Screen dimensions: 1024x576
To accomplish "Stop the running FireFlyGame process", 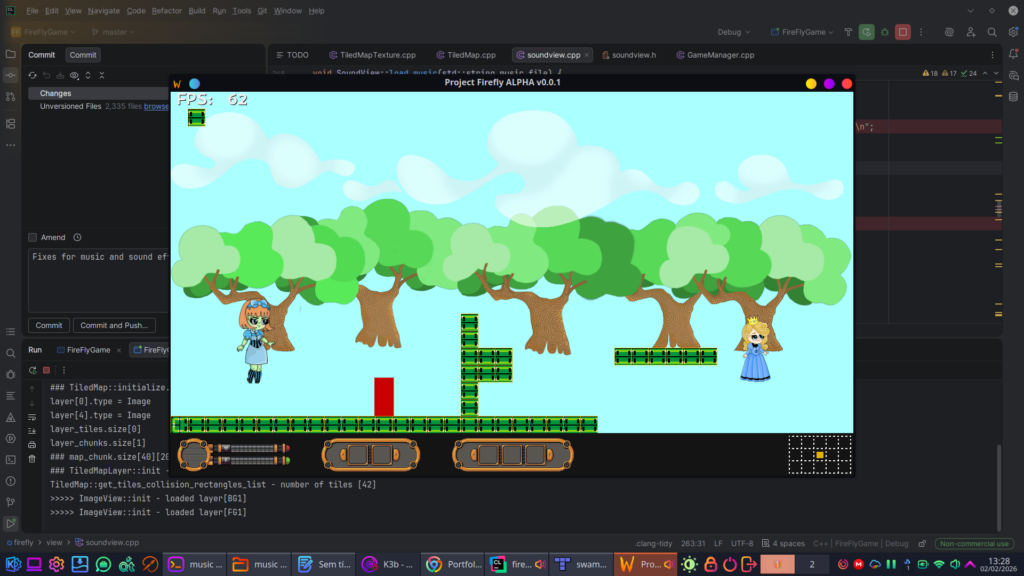I will tap(902, 32).
